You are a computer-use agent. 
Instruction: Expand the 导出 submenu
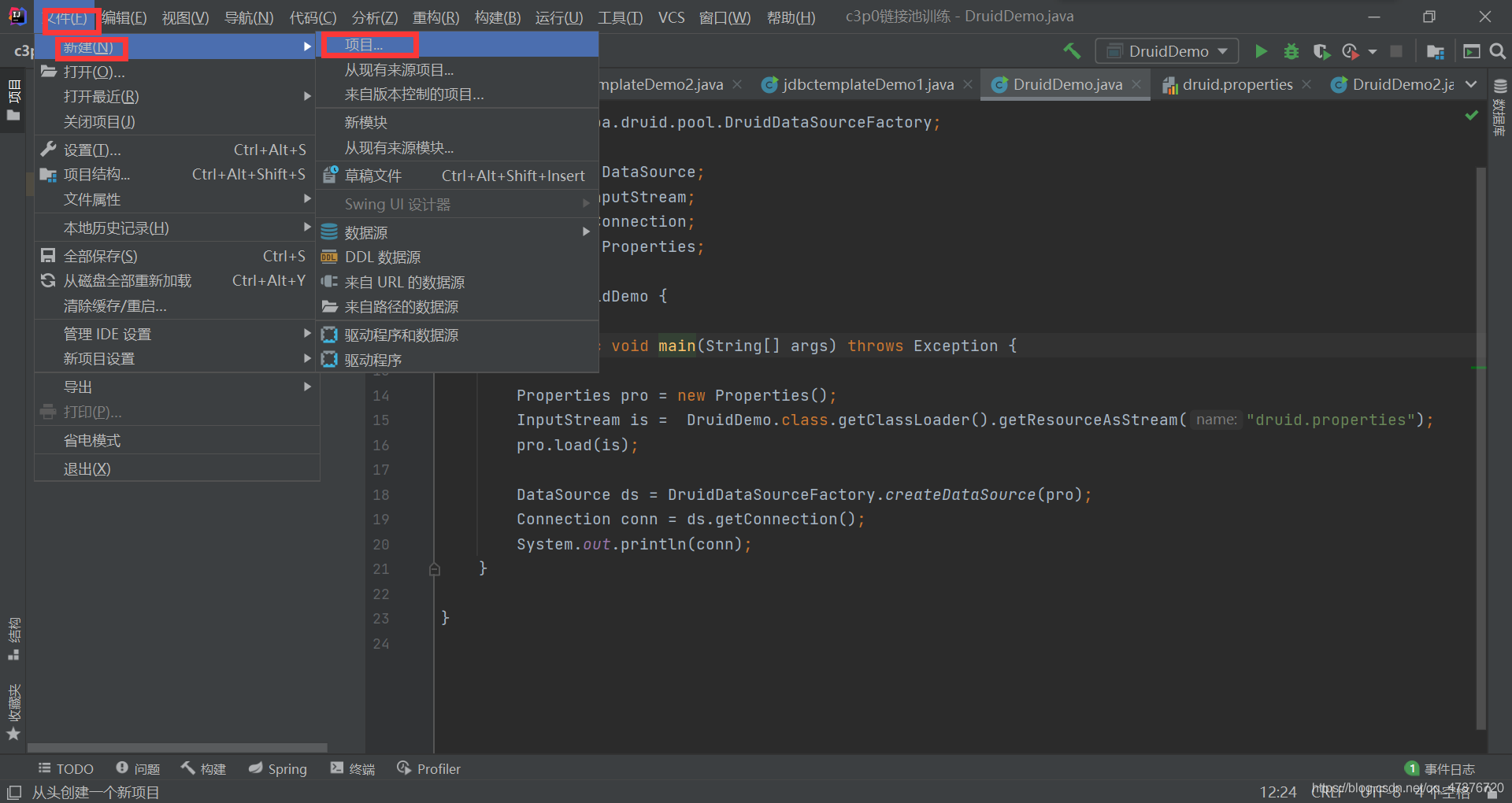177,387
